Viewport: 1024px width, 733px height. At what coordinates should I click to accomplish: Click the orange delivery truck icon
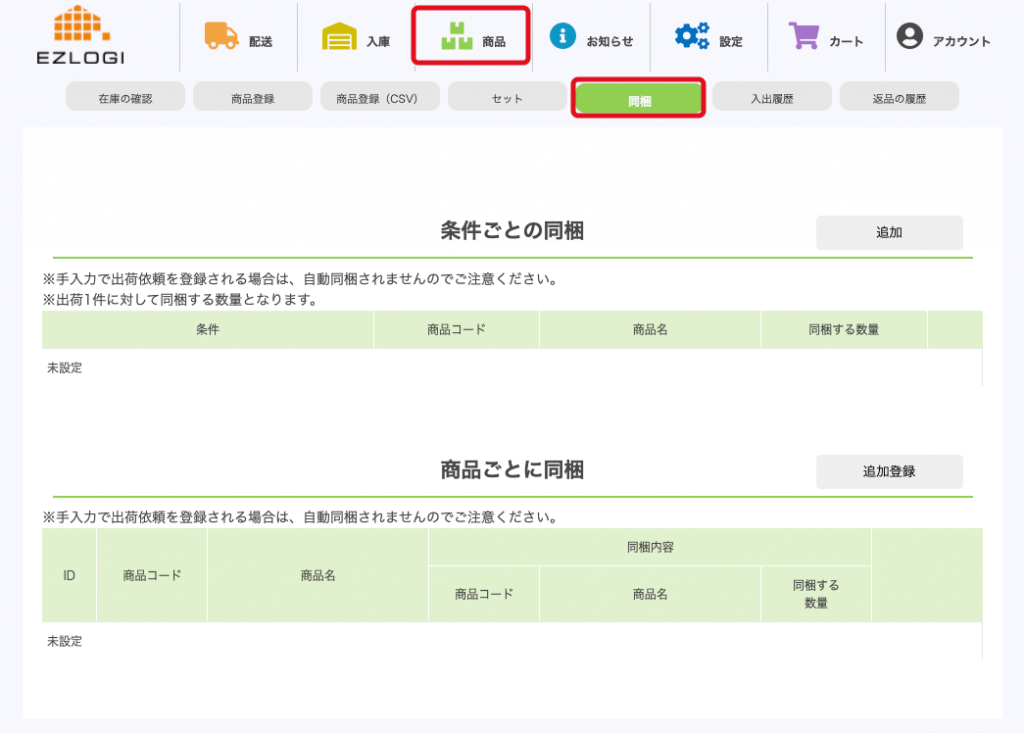point(221,36)
